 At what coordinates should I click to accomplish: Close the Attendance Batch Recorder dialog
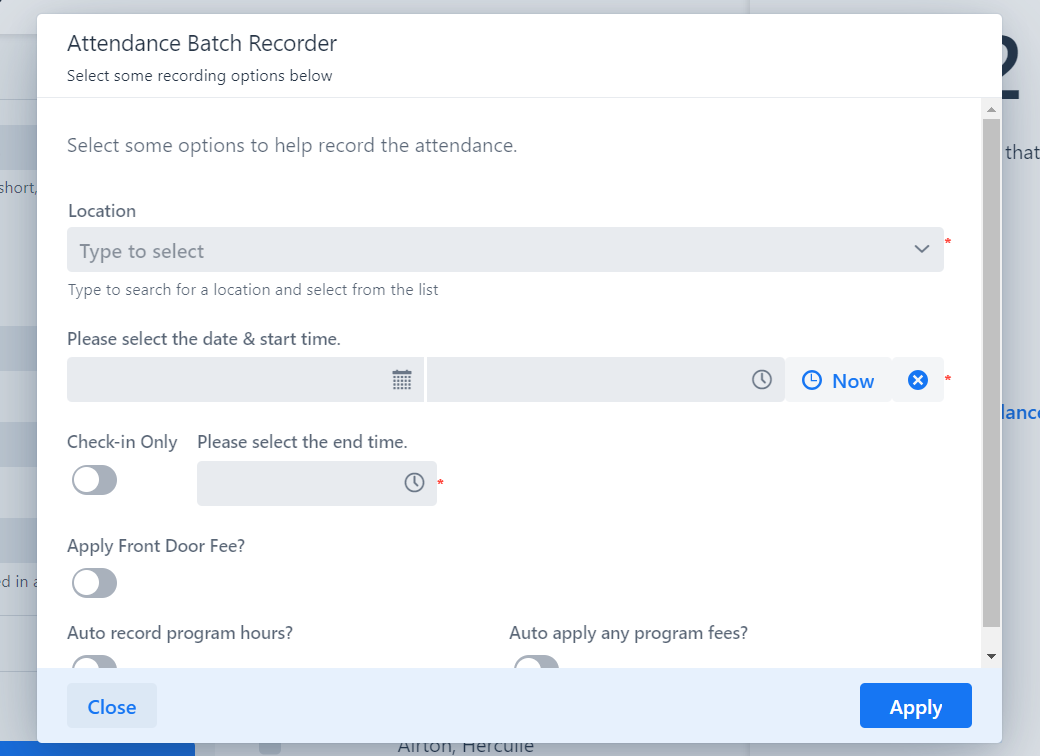[111, 706]
